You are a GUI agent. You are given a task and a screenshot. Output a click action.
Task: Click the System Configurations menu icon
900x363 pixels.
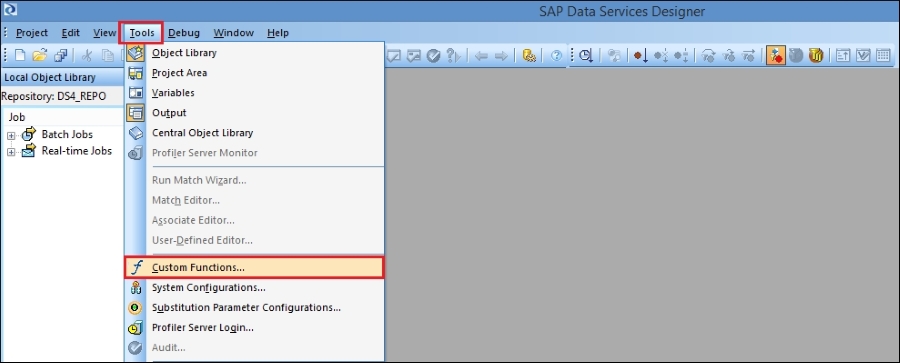pos(136,288)
